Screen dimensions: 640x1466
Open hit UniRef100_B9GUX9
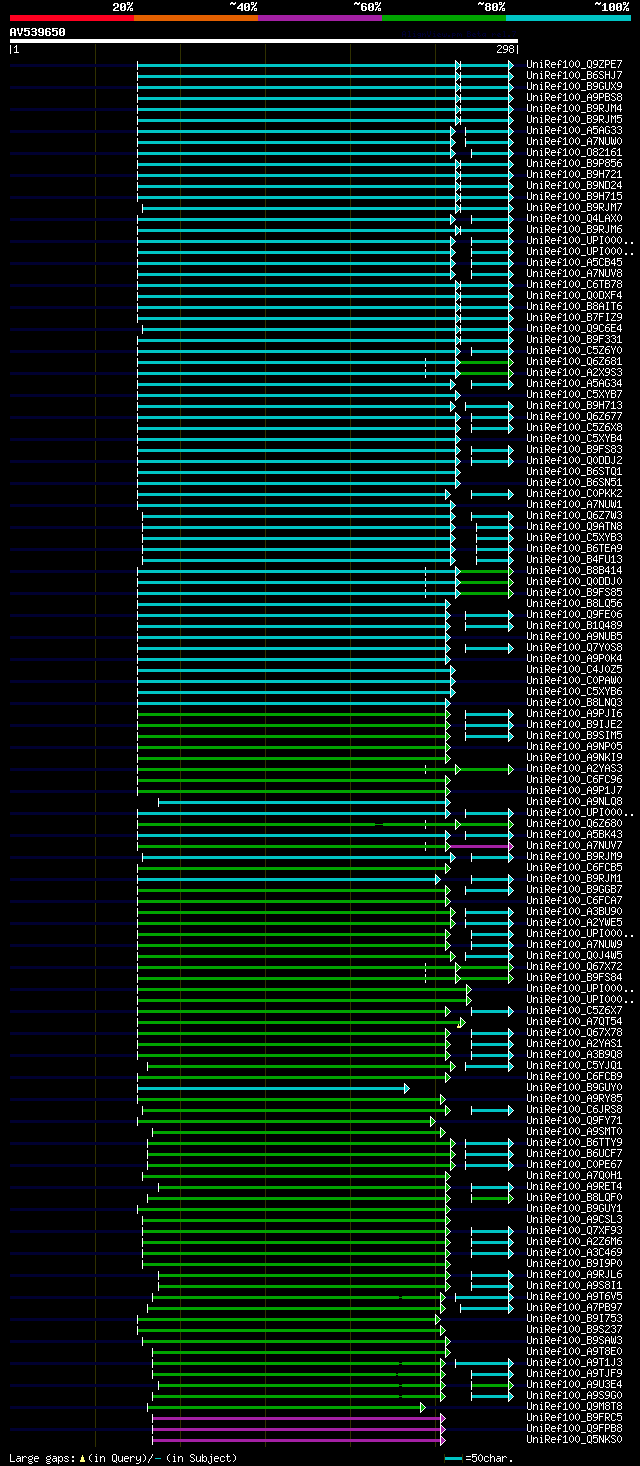574,86
